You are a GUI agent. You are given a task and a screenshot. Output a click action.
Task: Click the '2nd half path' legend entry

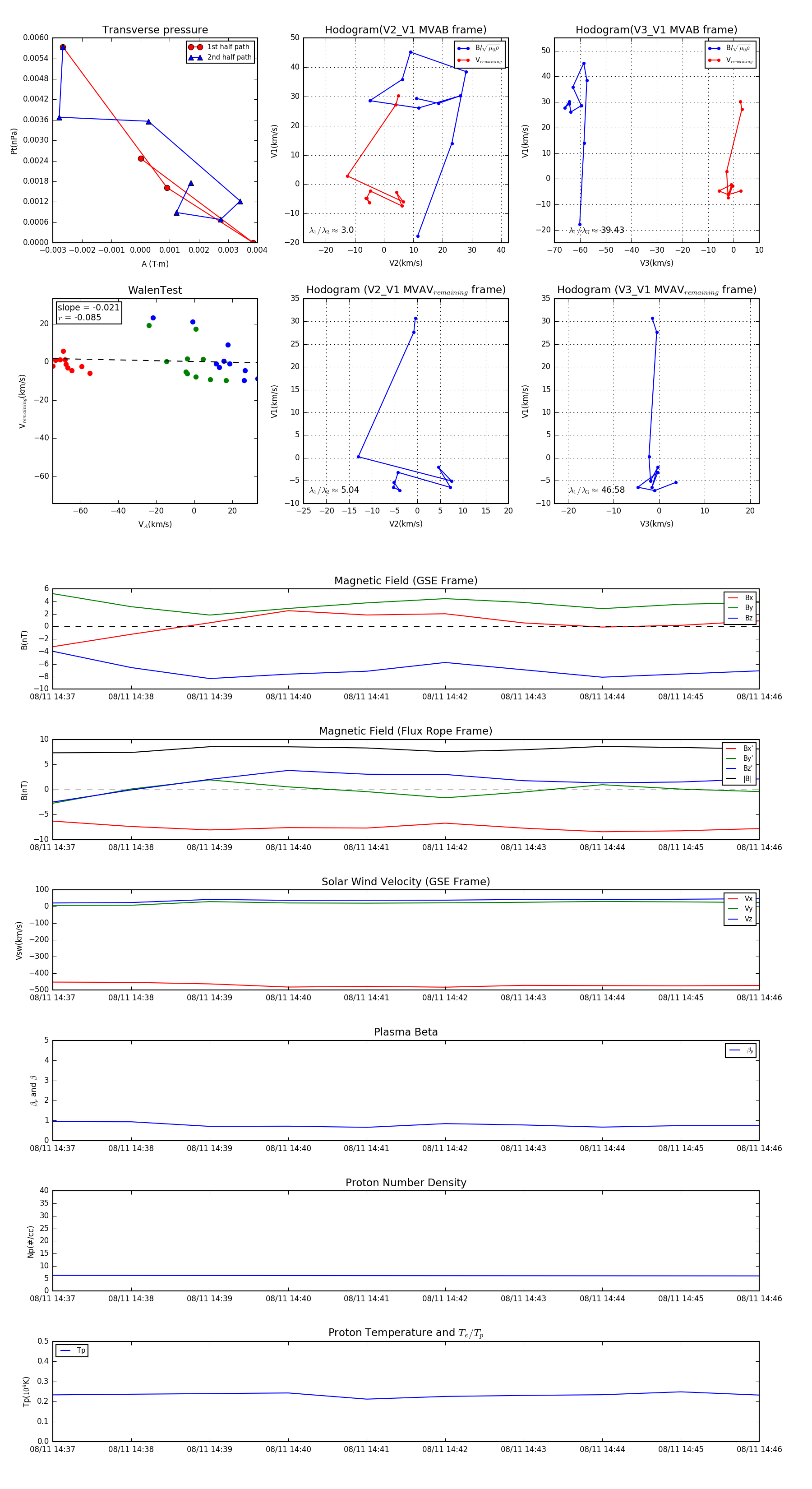(x=220, y=57)
